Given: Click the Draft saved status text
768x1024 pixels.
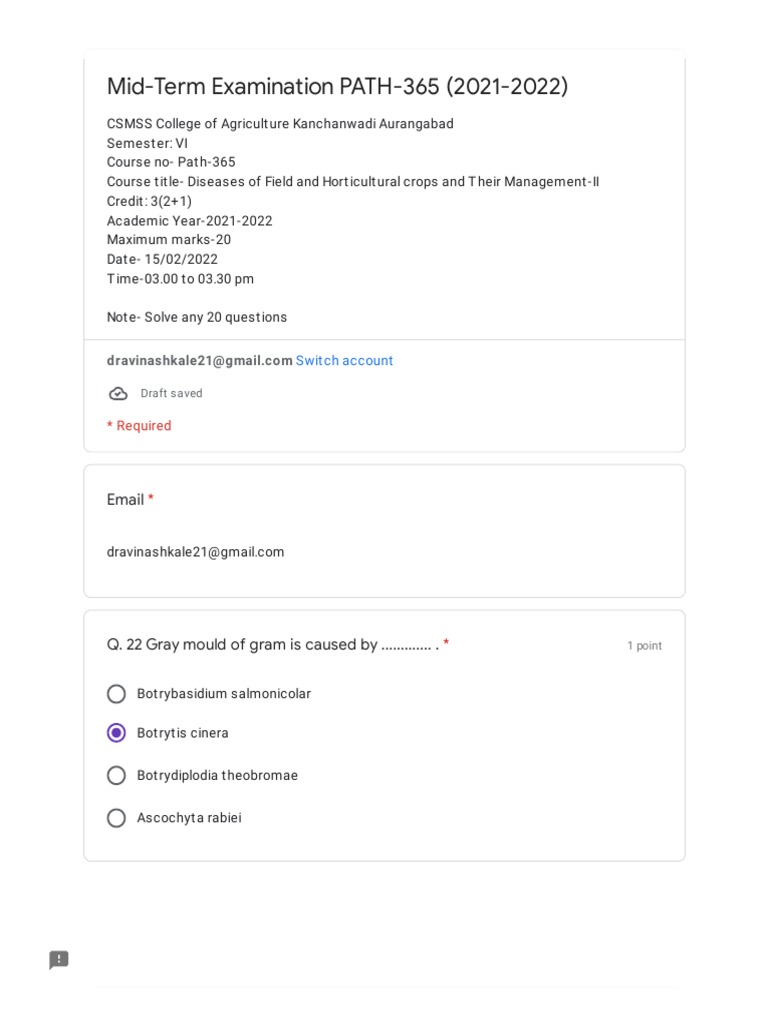Looking at the screenshot, I should pos(171,394).
